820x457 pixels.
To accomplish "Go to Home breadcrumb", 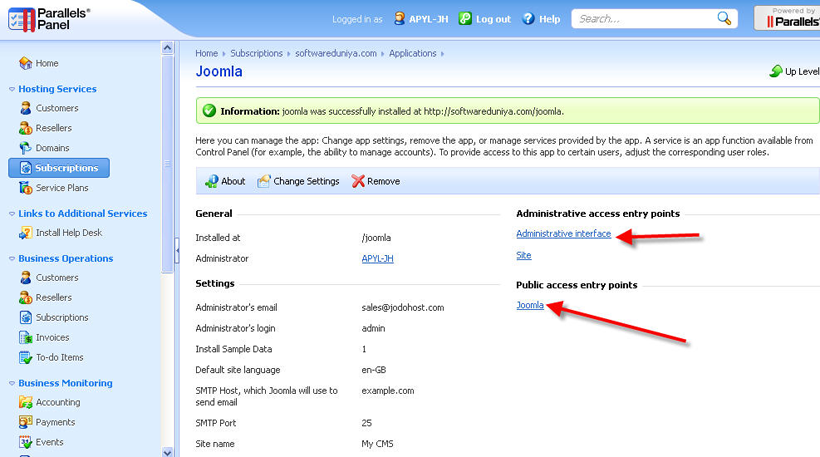I will pos(206,53).
